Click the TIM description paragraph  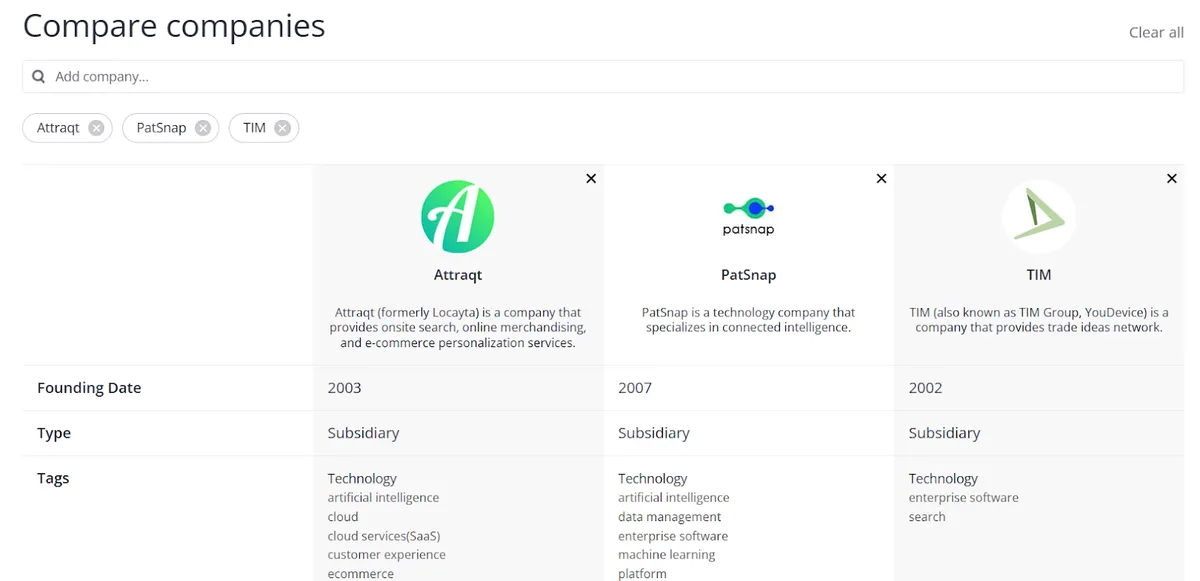[1039, 320]
